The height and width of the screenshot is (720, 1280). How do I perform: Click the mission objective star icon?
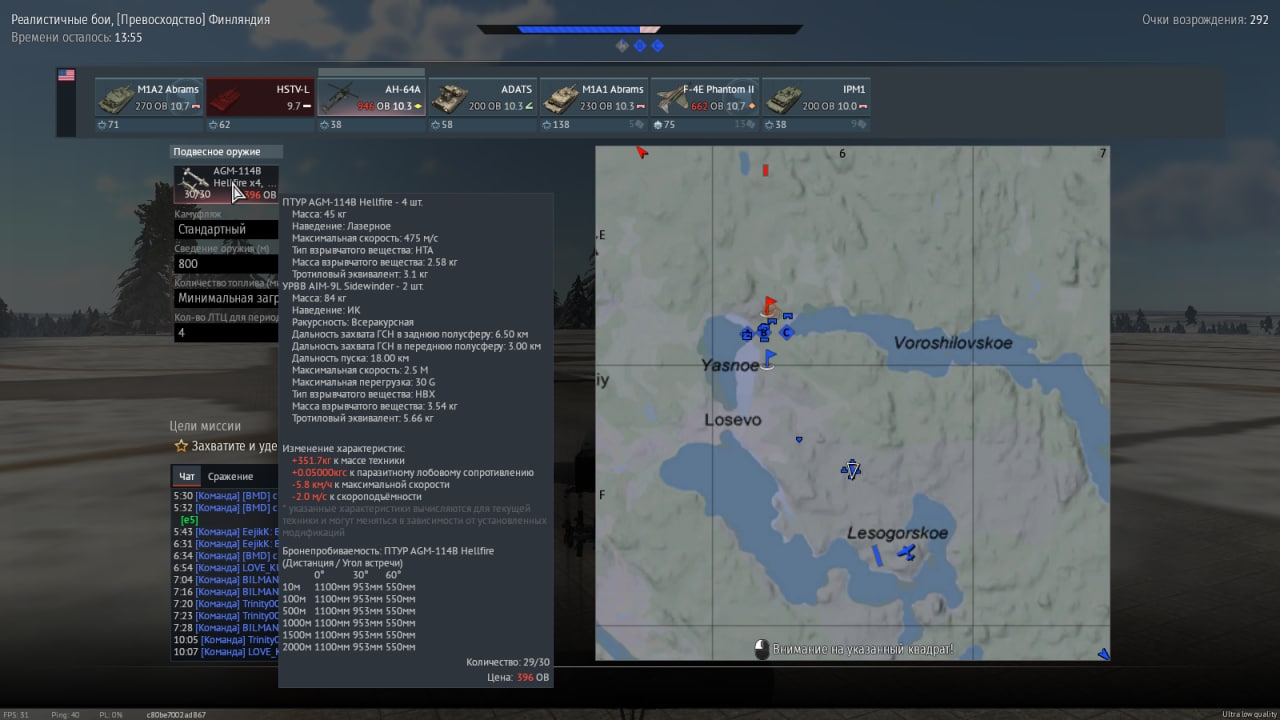[181, 446]
